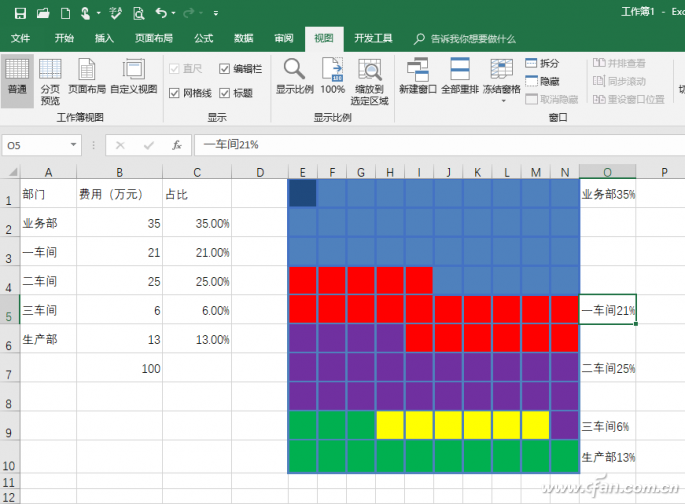685x504 pixels.
Task: Click the formula bar showing 一车间21%
Action: click(439, 145)
